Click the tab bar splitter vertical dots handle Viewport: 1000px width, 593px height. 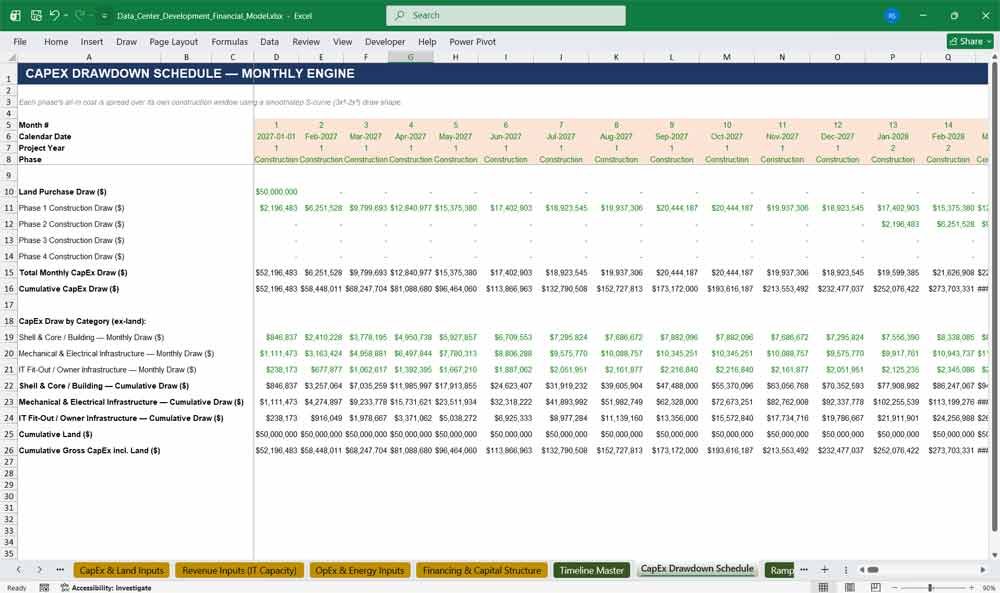pos(846,570)
